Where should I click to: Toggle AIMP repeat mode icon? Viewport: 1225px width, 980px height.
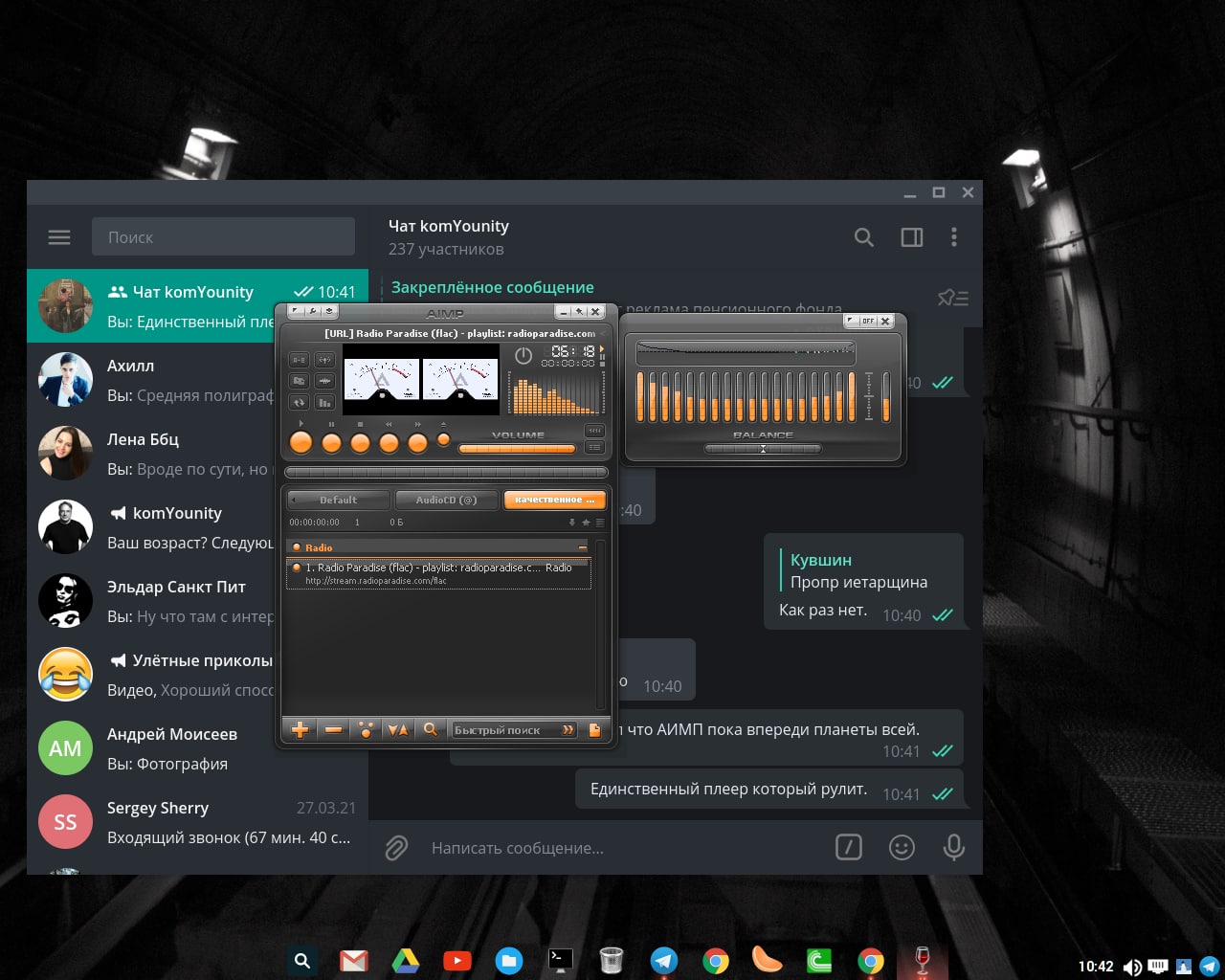click(x=299, y=402)
